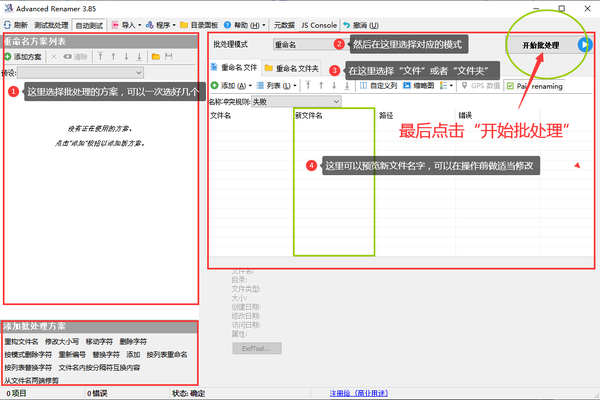Click the blue play icon beside 开始批处理
The height and width of the screenshot is (400, 600).
(584, 45)
